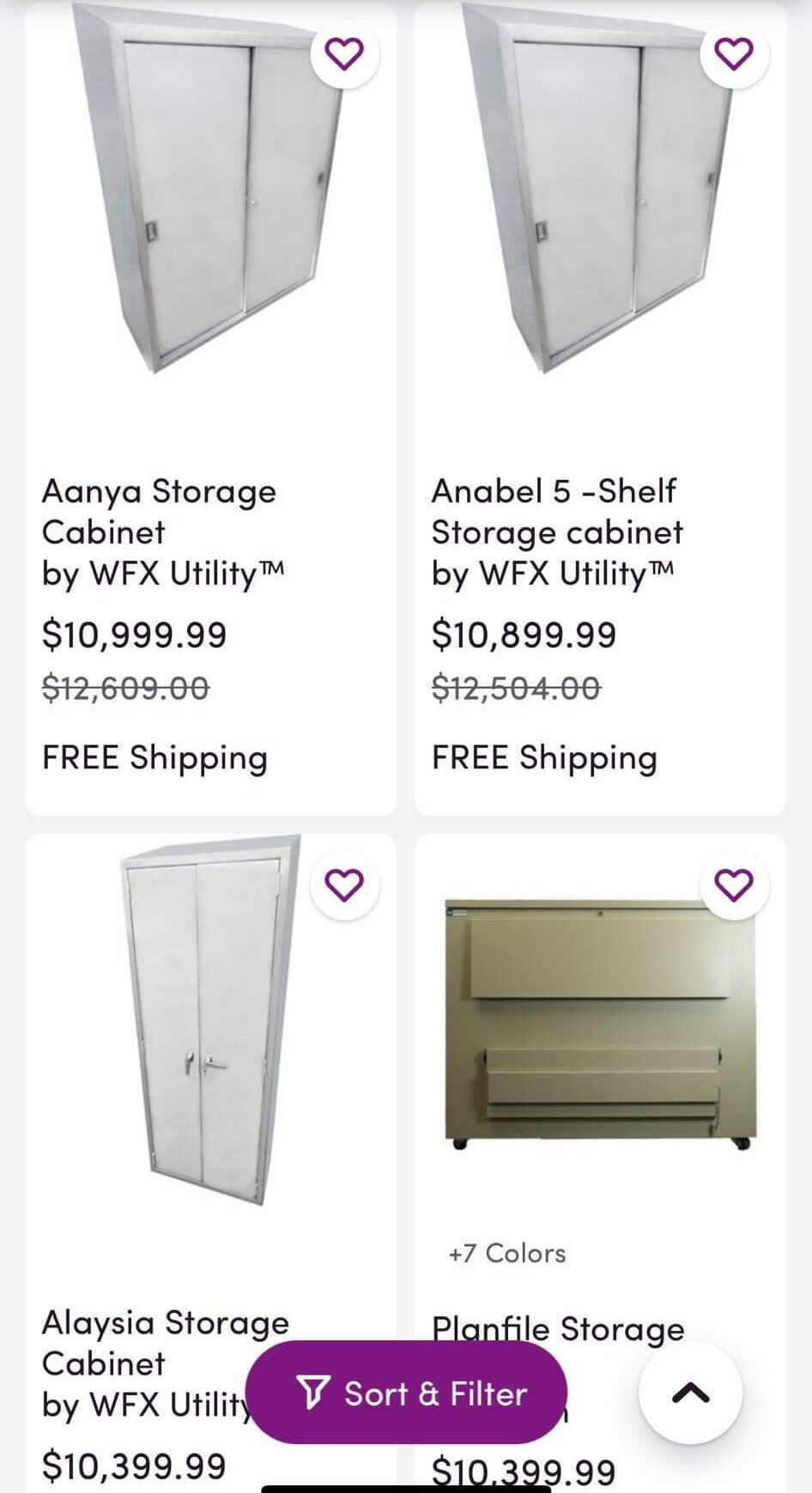Tap the $10,899.99 price of Anabel cabinet
This screenshot has width=812, height=1493.
(x=524, y=635)
